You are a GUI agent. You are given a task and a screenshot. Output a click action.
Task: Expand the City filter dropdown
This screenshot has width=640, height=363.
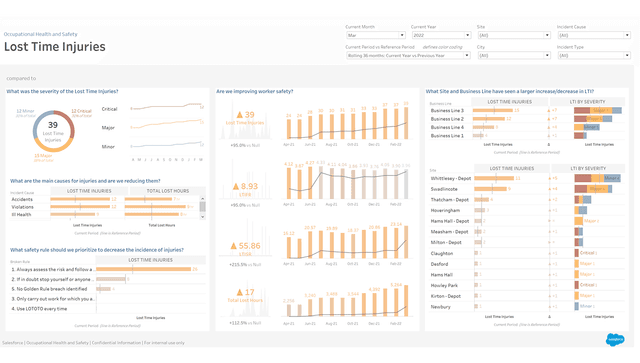pos(514,55)
